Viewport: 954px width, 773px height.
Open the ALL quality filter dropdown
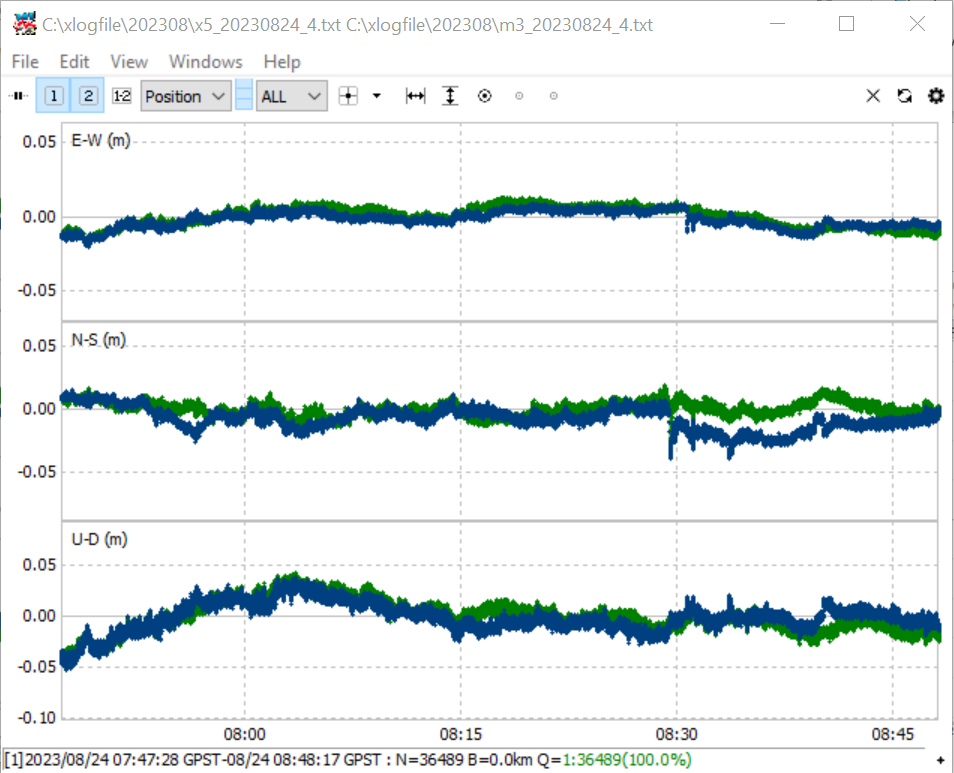pos(291,96)
